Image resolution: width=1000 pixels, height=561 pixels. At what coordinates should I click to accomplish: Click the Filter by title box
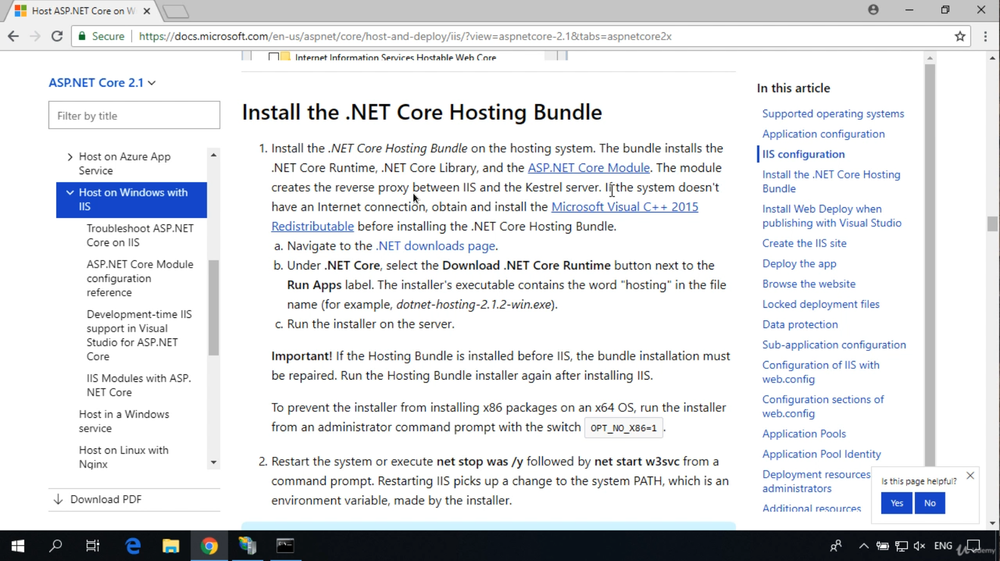[134, 115]
